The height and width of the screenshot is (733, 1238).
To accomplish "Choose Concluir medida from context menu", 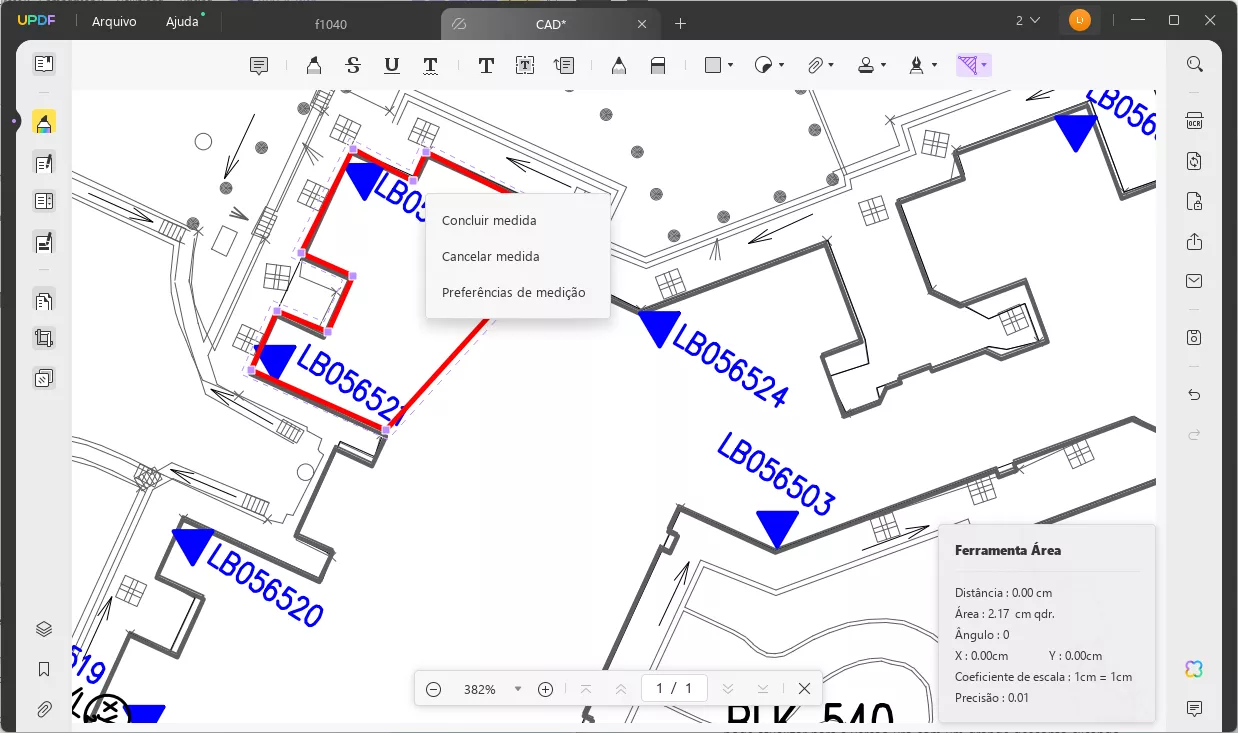I will [489, 221].
